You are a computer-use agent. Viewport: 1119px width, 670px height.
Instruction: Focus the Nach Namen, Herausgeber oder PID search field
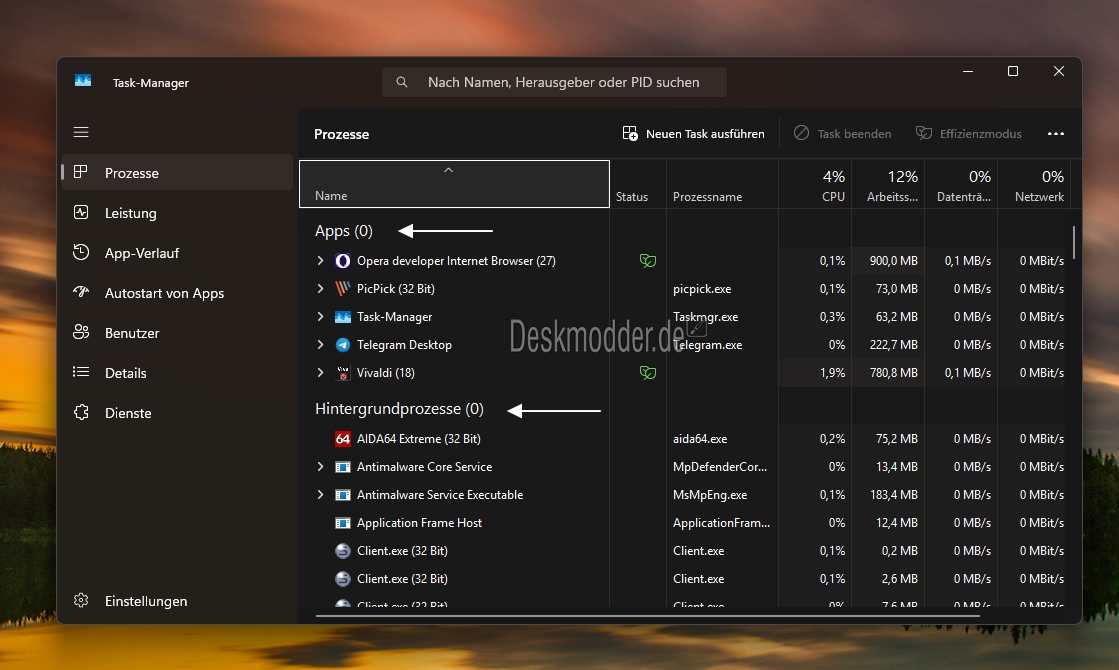(555, 82)
